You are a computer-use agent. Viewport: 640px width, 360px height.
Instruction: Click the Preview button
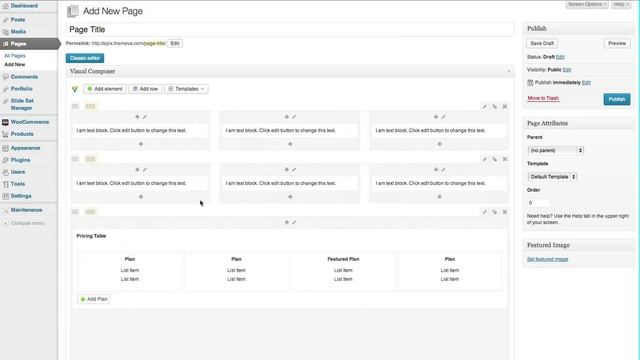(617, 43)
